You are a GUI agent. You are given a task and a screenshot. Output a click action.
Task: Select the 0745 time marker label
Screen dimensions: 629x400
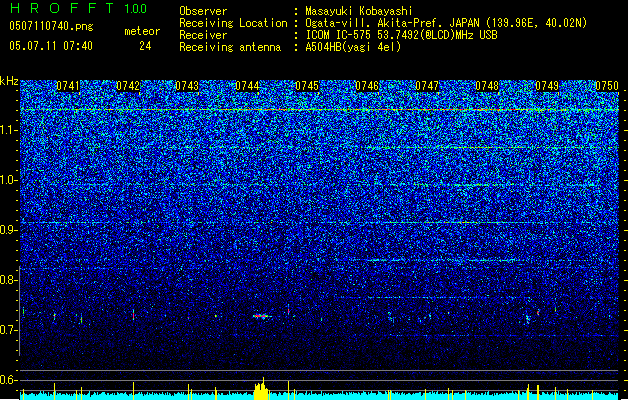click(307, 86)
